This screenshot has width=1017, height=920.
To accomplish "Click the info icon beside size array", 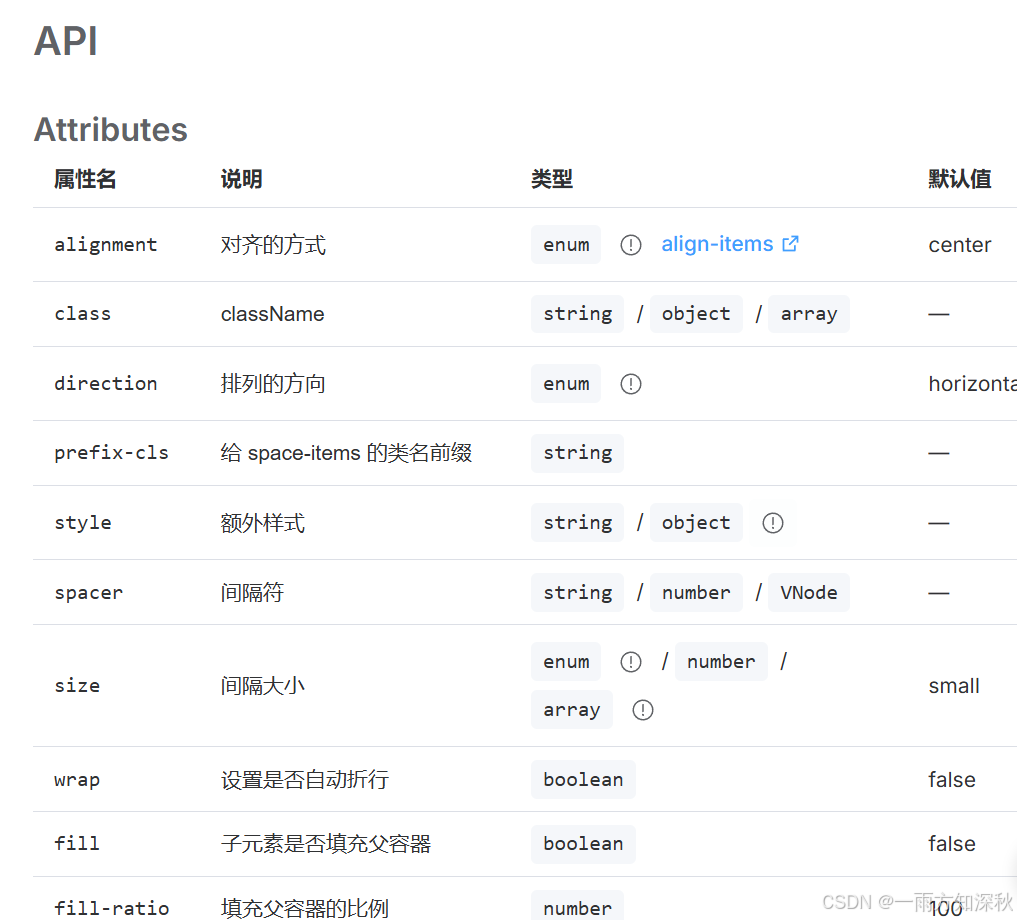I will click(643, 709).
